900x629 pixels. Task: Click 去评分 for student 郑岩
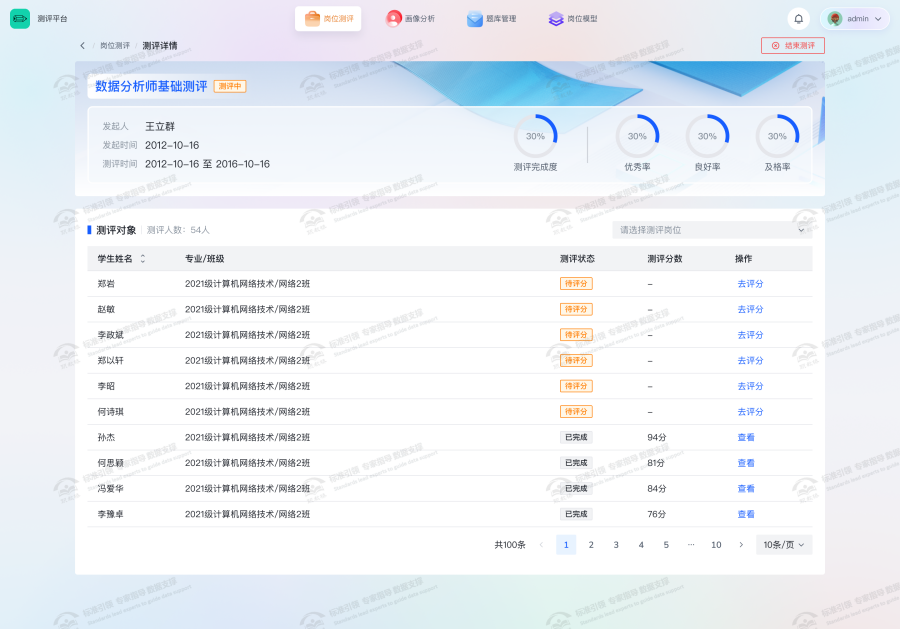click(750, 284)
